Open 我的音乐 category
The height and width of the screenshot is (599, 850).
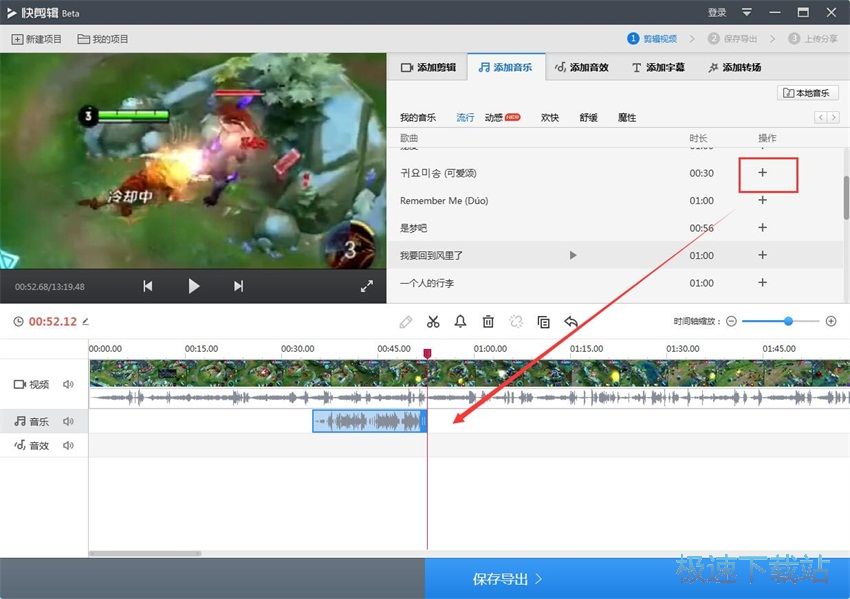click(x=417, y=118)
